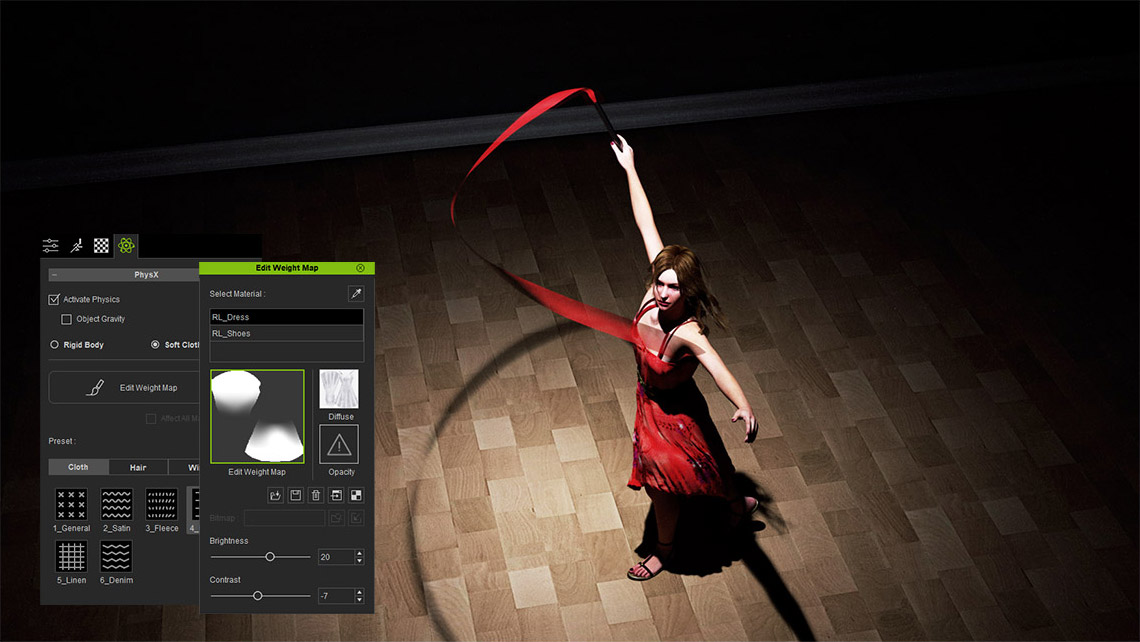Screen dimensions: 1140x642
Task: Decrease Brightness with the down stepper arrow
Action: coord(359,561)
